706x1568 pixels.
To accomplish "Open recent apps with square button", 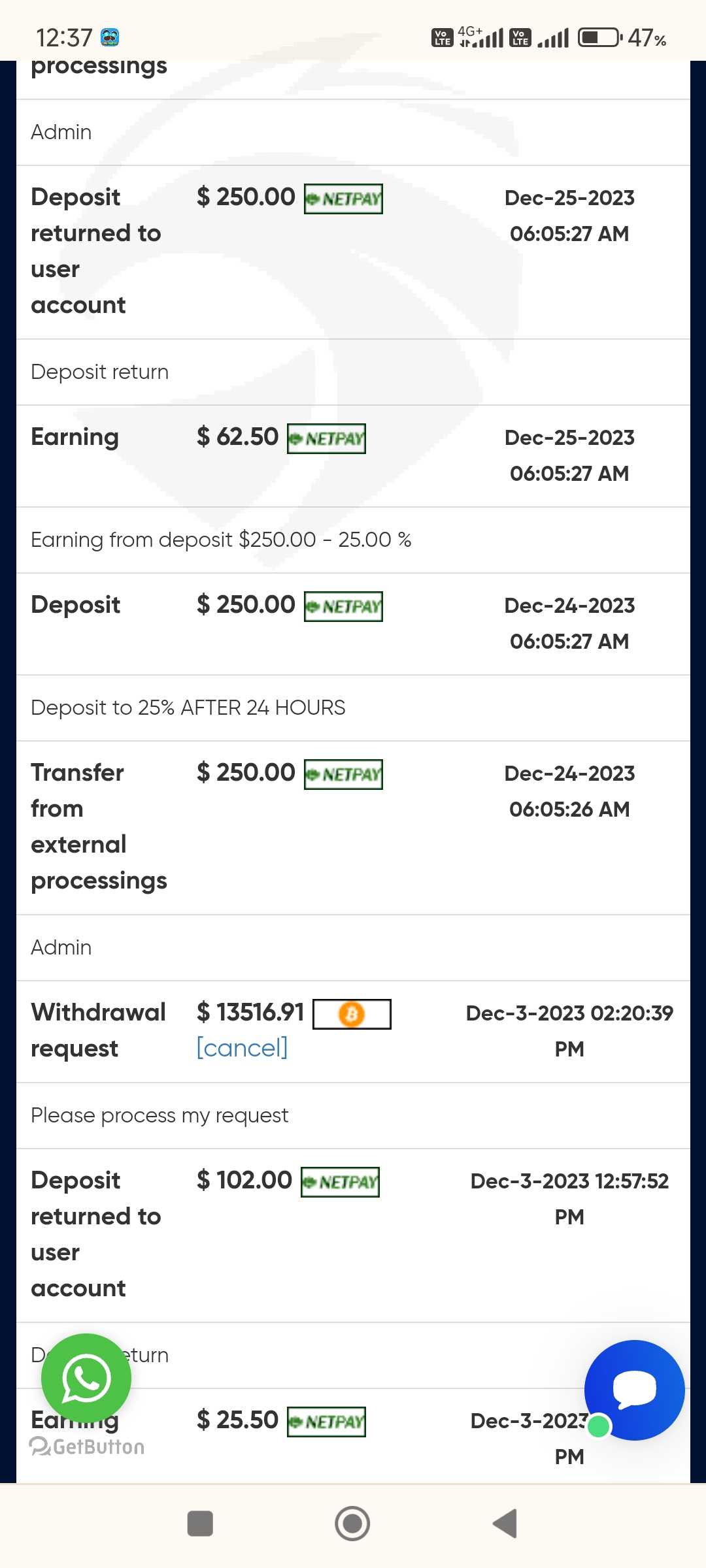I will [200, 1524].
